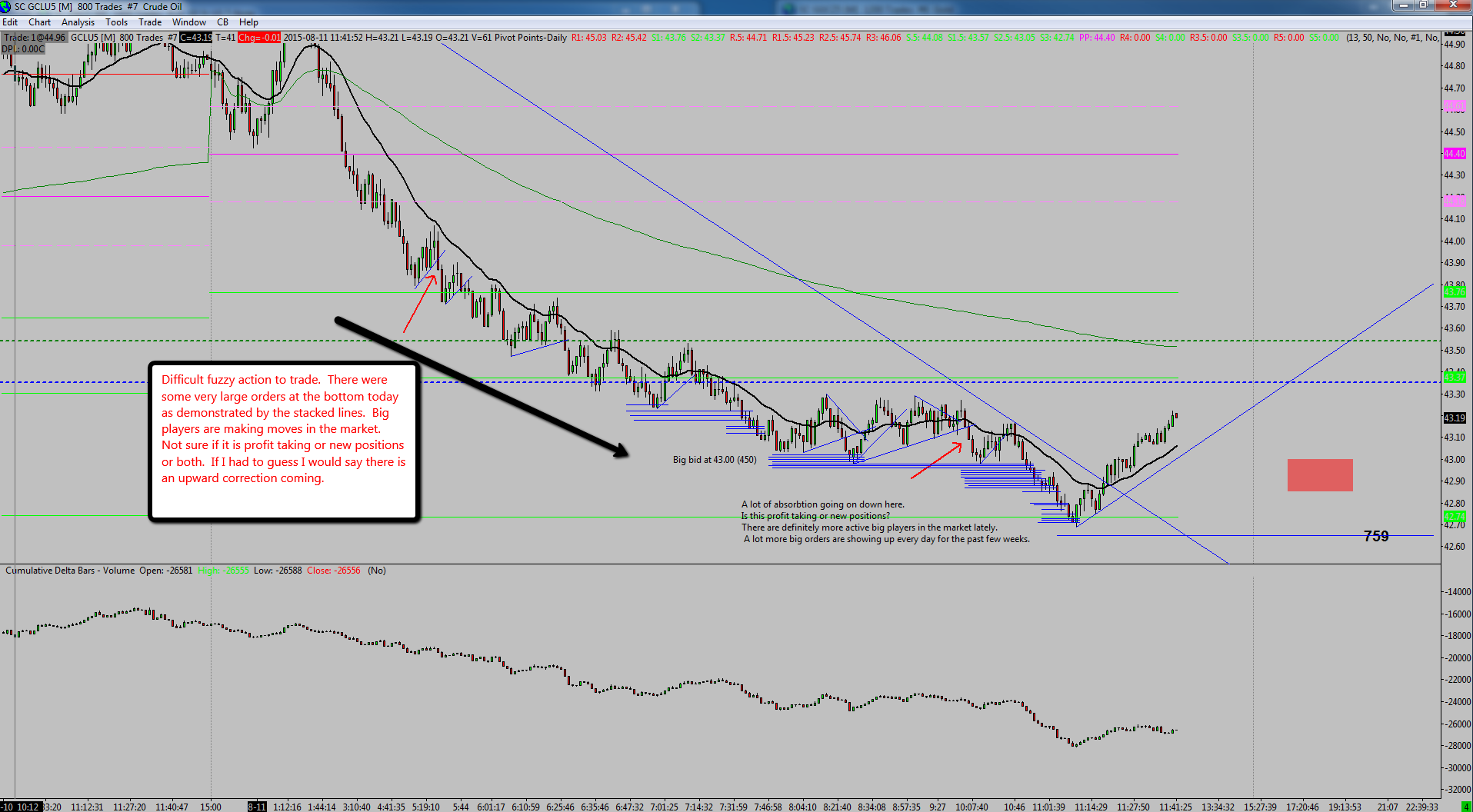Open the Window menu
Viewport: 1473px width, 812px height.
tap(189, 22)
